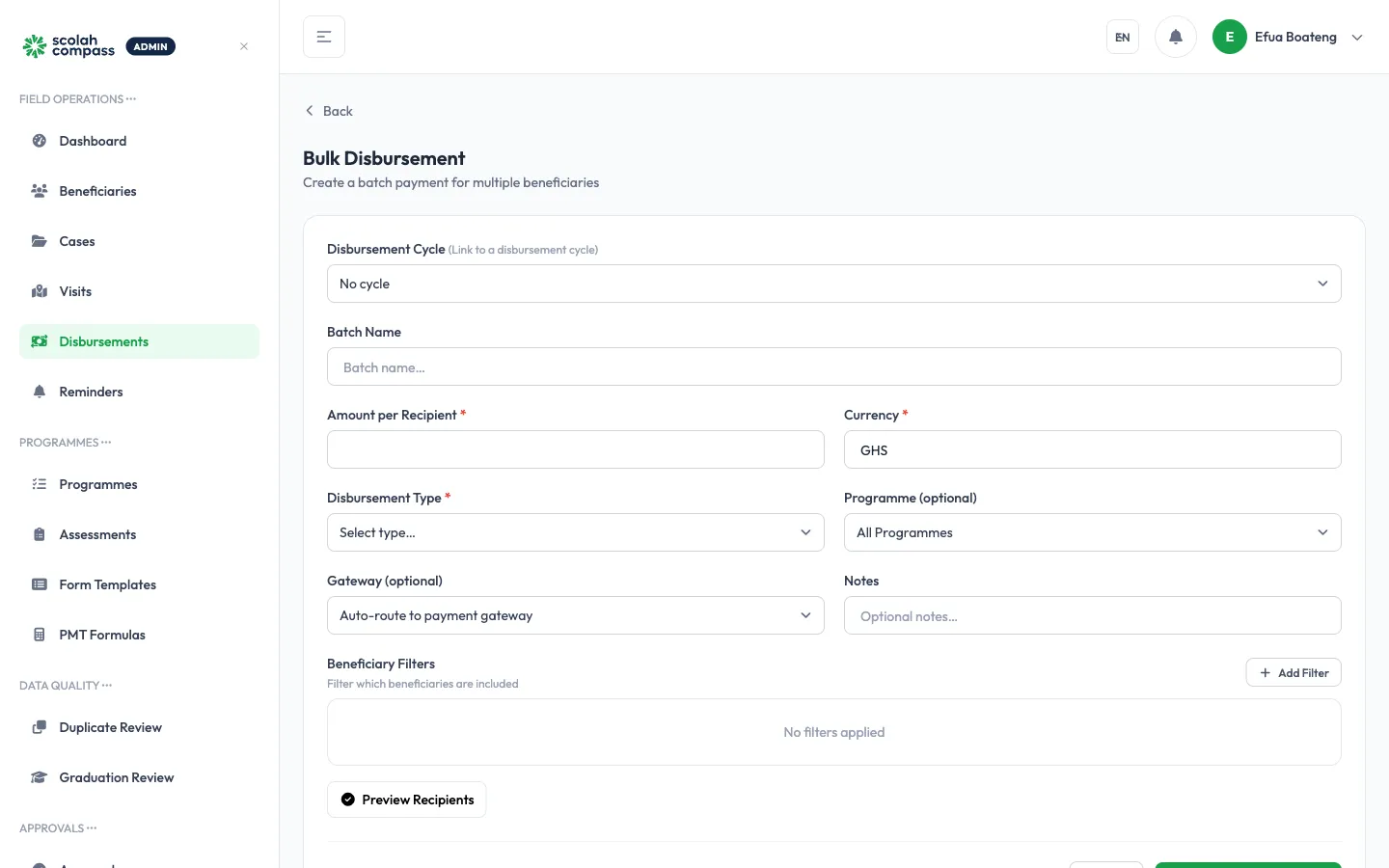1389x868 pixels.
Task: Expand the Approvals sidebar section header
Action: click(x=58, y=828)
